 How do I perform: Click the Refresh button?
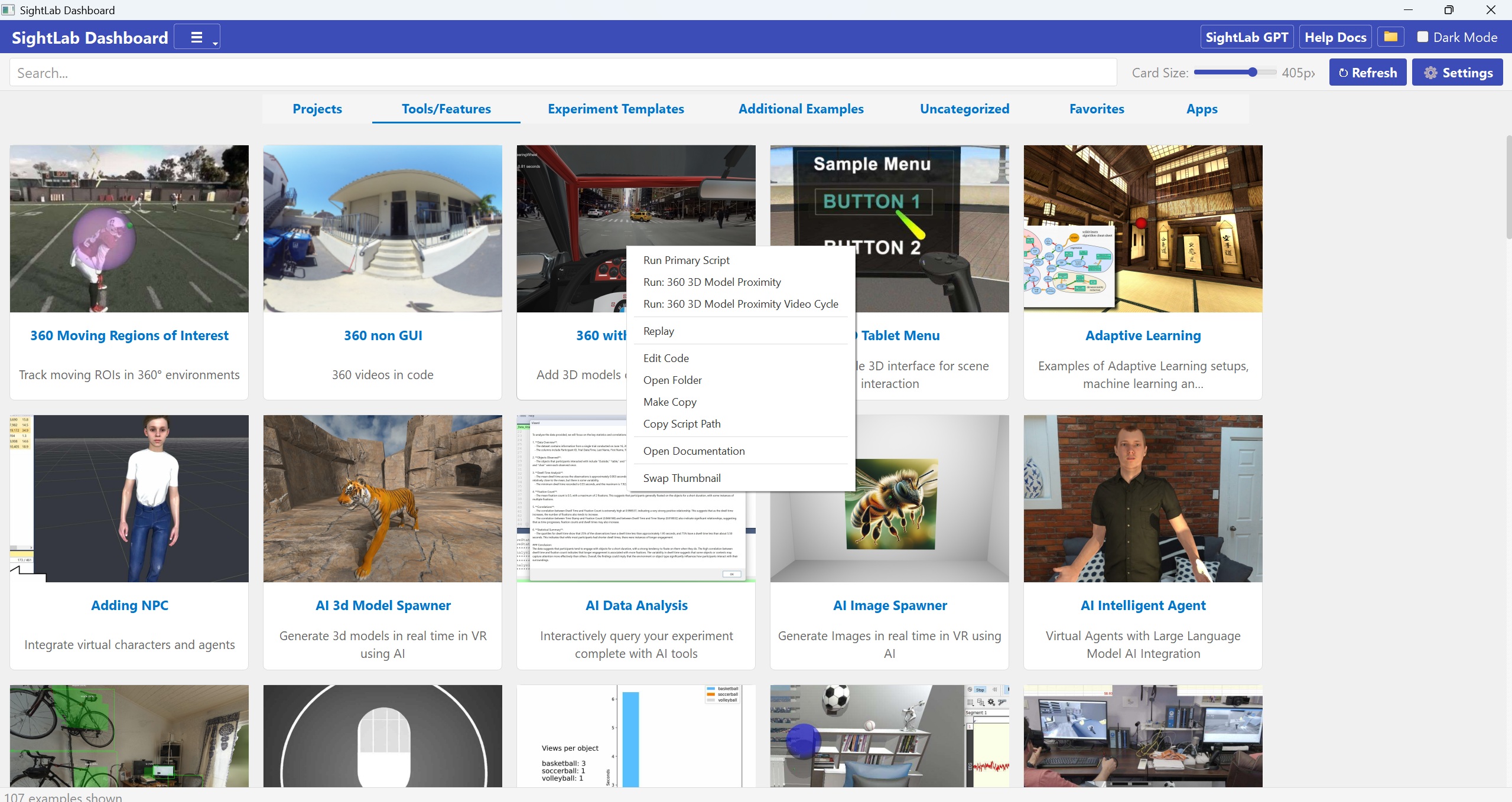click(x=1367, y=73)
